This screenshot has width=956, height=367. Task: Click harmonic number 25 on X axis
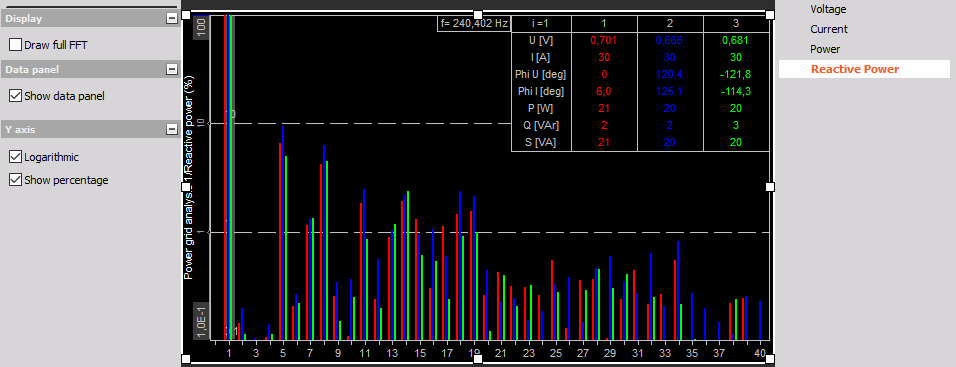555,354
